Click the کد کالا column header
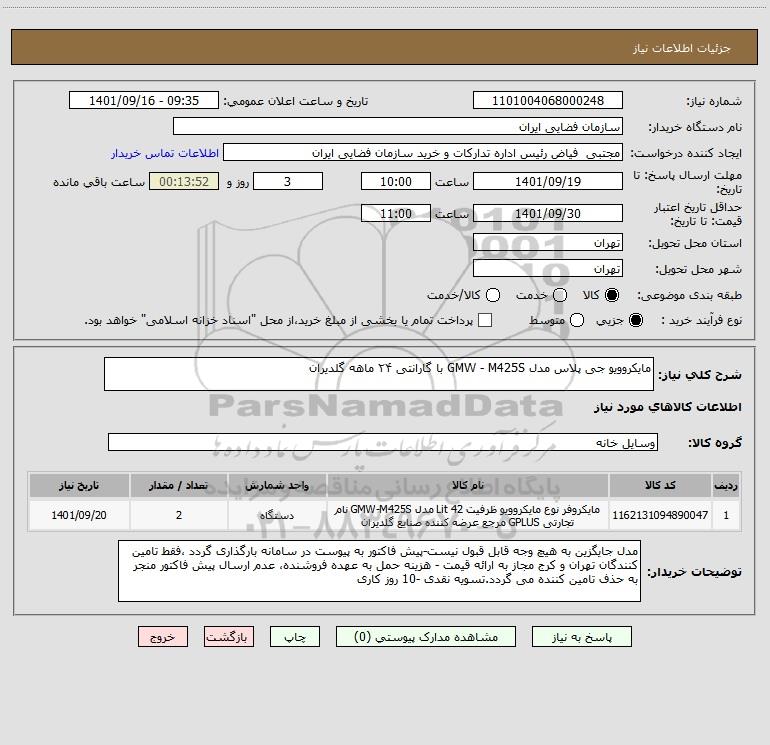 click(x=660, y=485)
